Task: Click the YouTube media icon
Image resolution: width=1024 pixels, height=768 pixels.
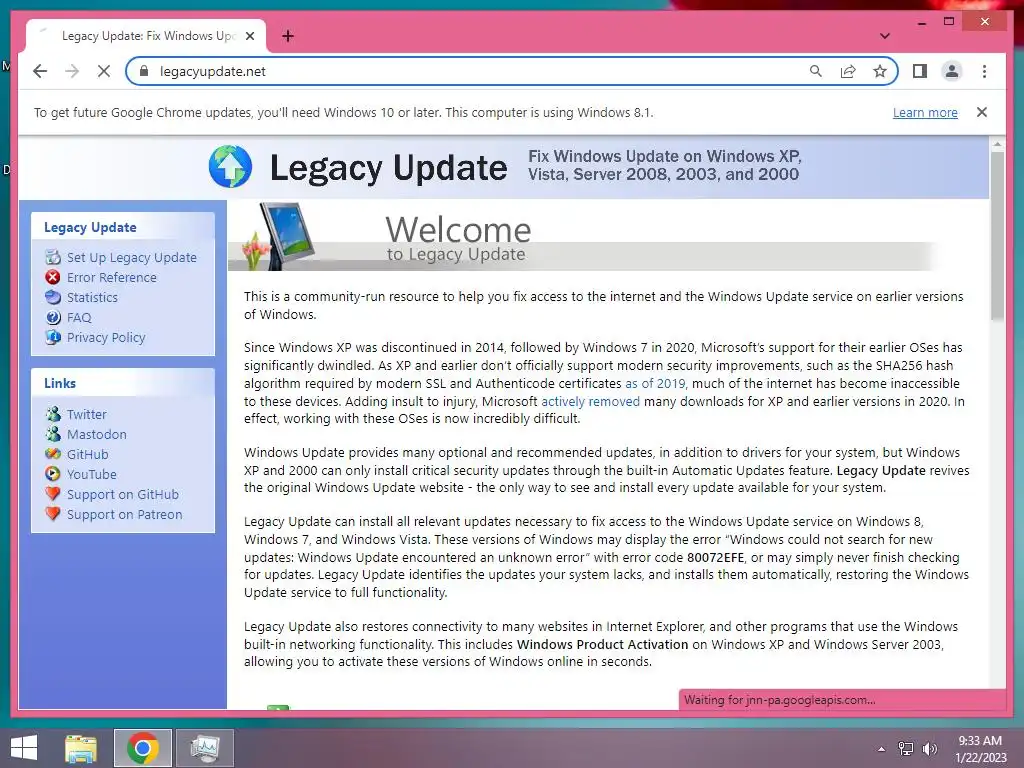Action: click(53, 474)
